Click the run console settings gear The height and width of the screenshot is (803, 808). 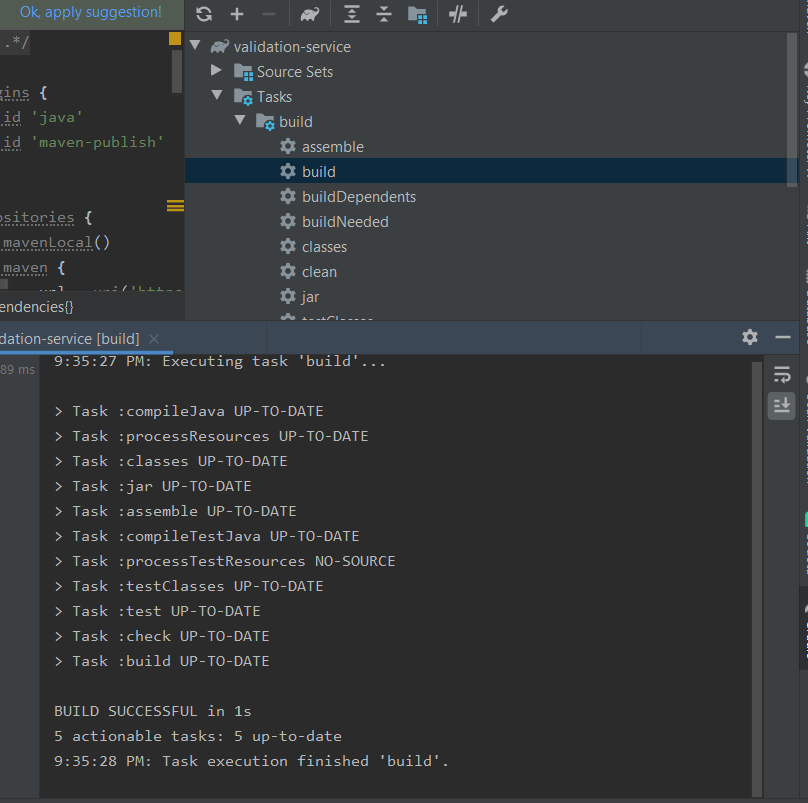point(750,338)
